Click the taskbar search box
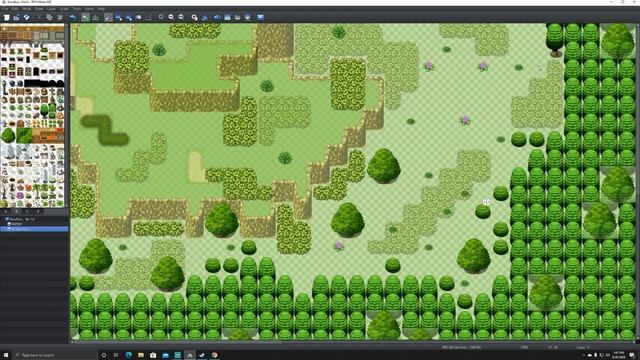 click(x=55, y=355)
